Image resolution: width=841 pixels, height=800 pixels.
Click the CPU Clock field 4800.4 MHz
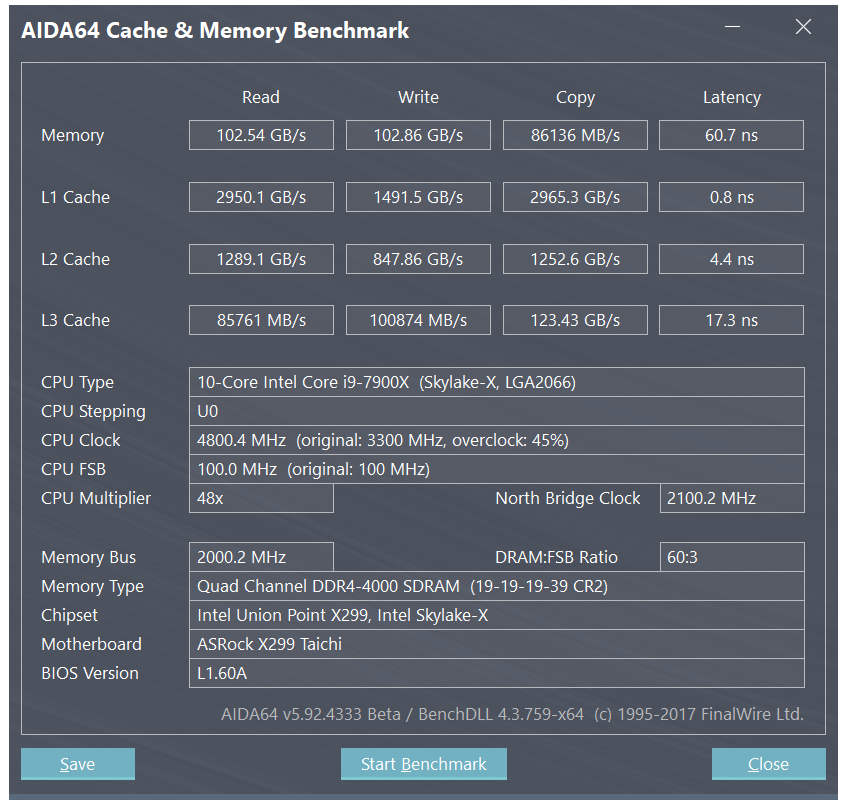(x=497, y=440)
